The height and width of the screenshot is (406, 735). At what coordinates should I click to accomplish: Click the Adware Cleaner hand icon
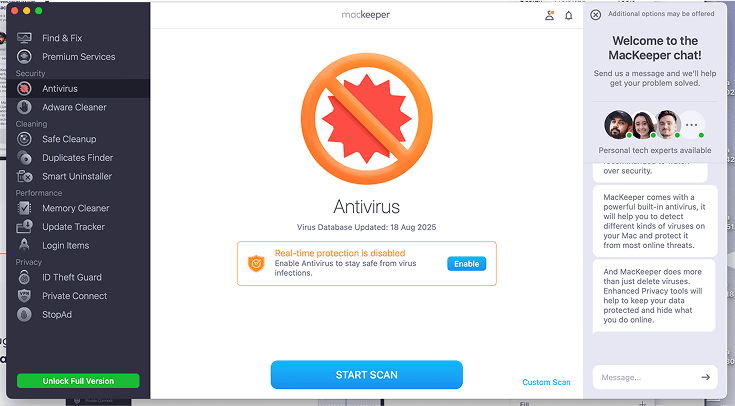pos(24,107)
